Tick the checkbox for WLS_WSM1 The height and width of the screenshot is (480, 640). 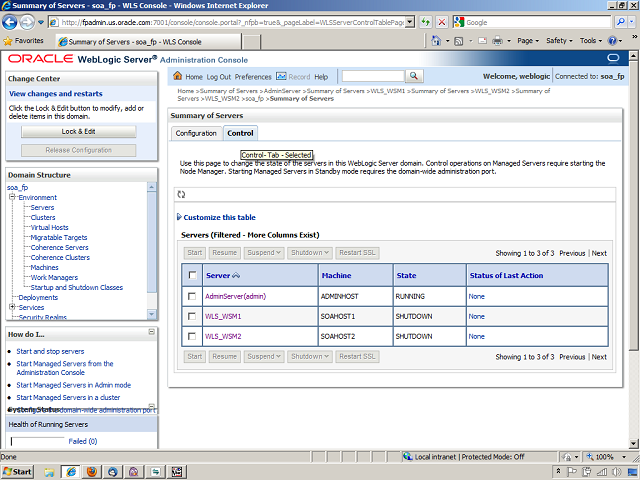(192, 316)
